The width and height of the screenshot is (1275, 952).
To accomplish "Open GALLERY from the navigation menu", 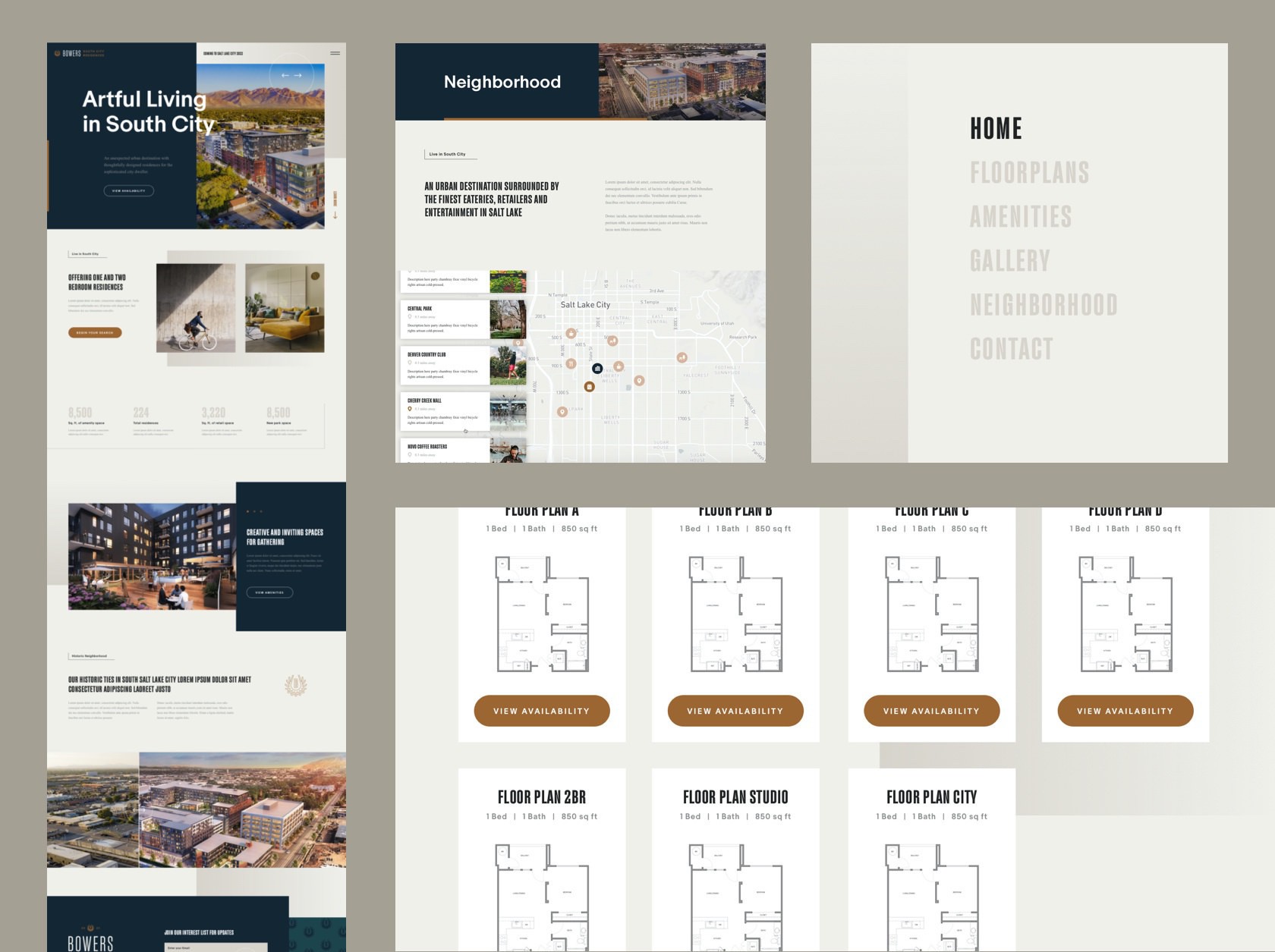I will pyautogui.click(x=1009, y=260).
